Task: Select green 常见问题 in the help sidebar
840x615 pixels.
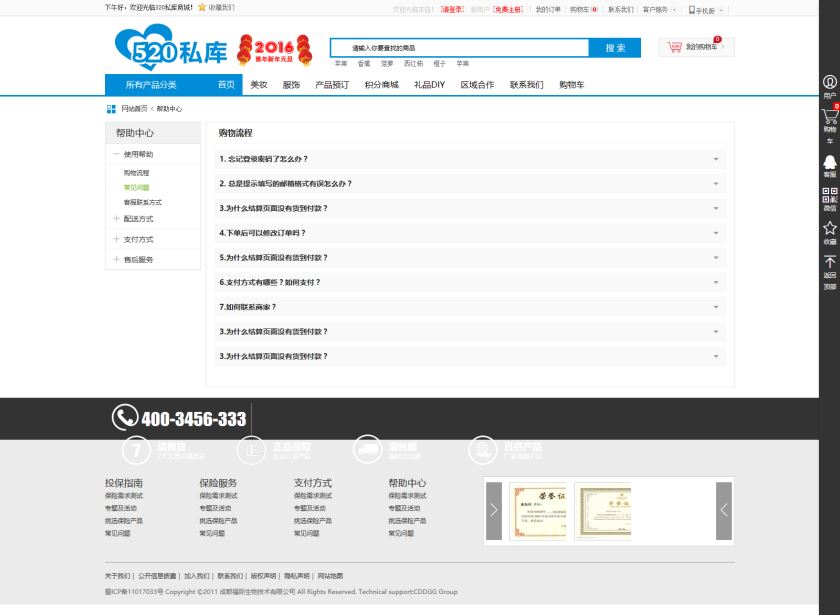Action: pos(136,188)
